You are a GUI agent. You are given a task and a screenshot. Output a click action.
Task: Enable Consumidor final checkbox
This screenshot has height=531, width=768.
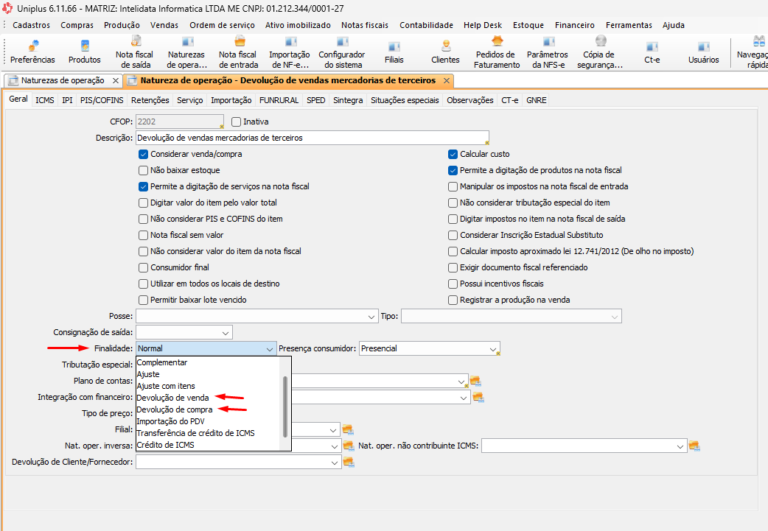pos(143,267)
